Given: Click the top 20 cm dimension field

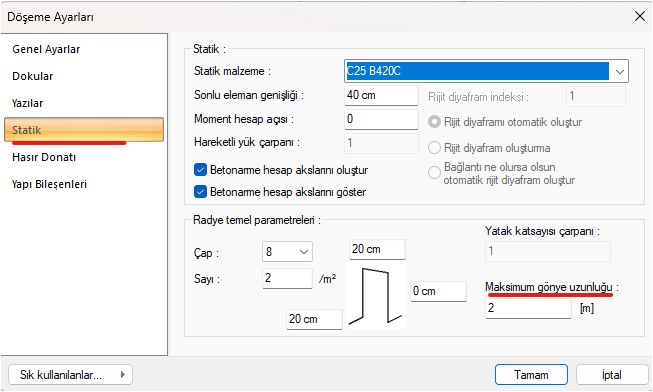Looking at the screenshot, I should pos(377,249).
